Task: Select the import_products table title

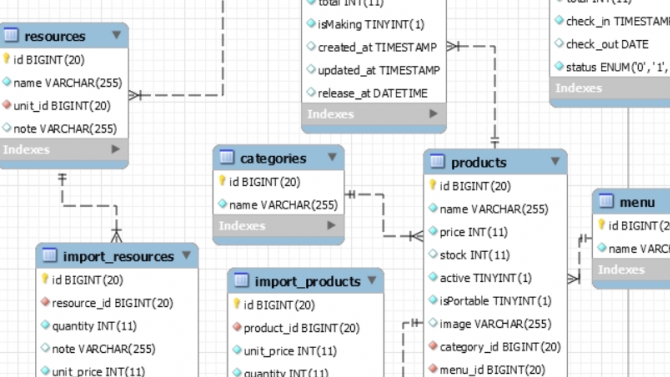Action: coord(307,281)
